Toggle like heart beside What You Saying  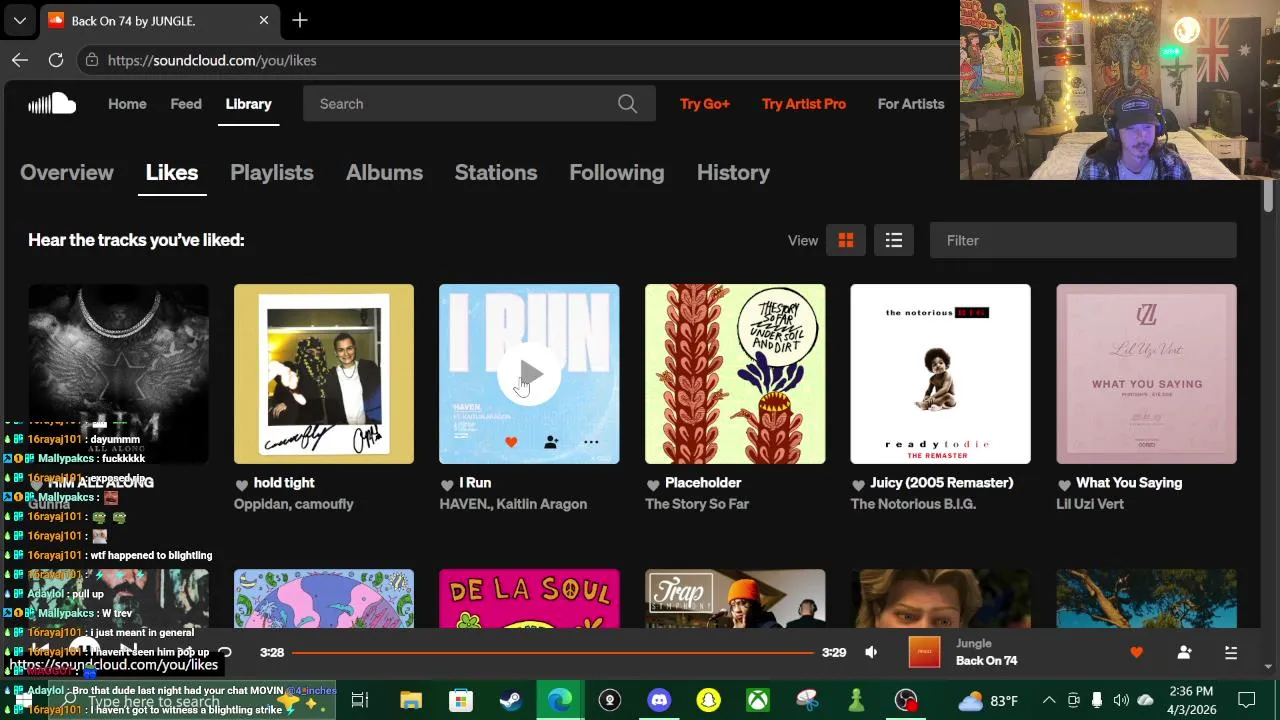tap(1064, 484)
